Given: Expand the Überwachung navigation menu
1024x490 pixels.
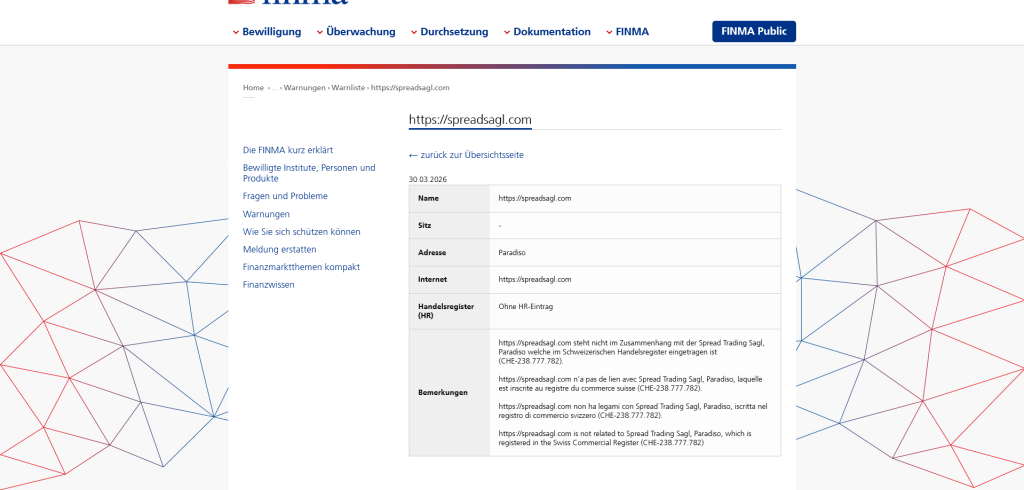Looking at the screenshot, I should tap(356, 31).
